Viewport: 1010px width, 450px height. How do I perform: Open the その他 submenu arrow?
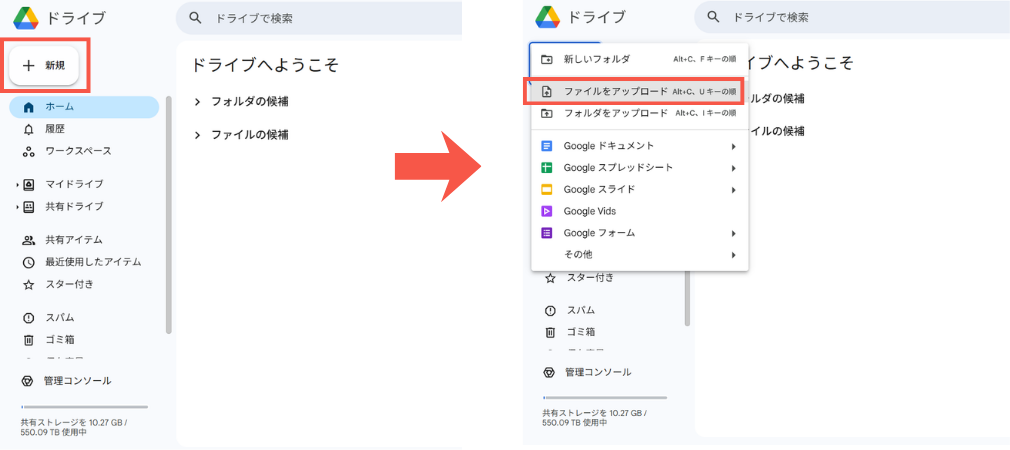point(734,256)
